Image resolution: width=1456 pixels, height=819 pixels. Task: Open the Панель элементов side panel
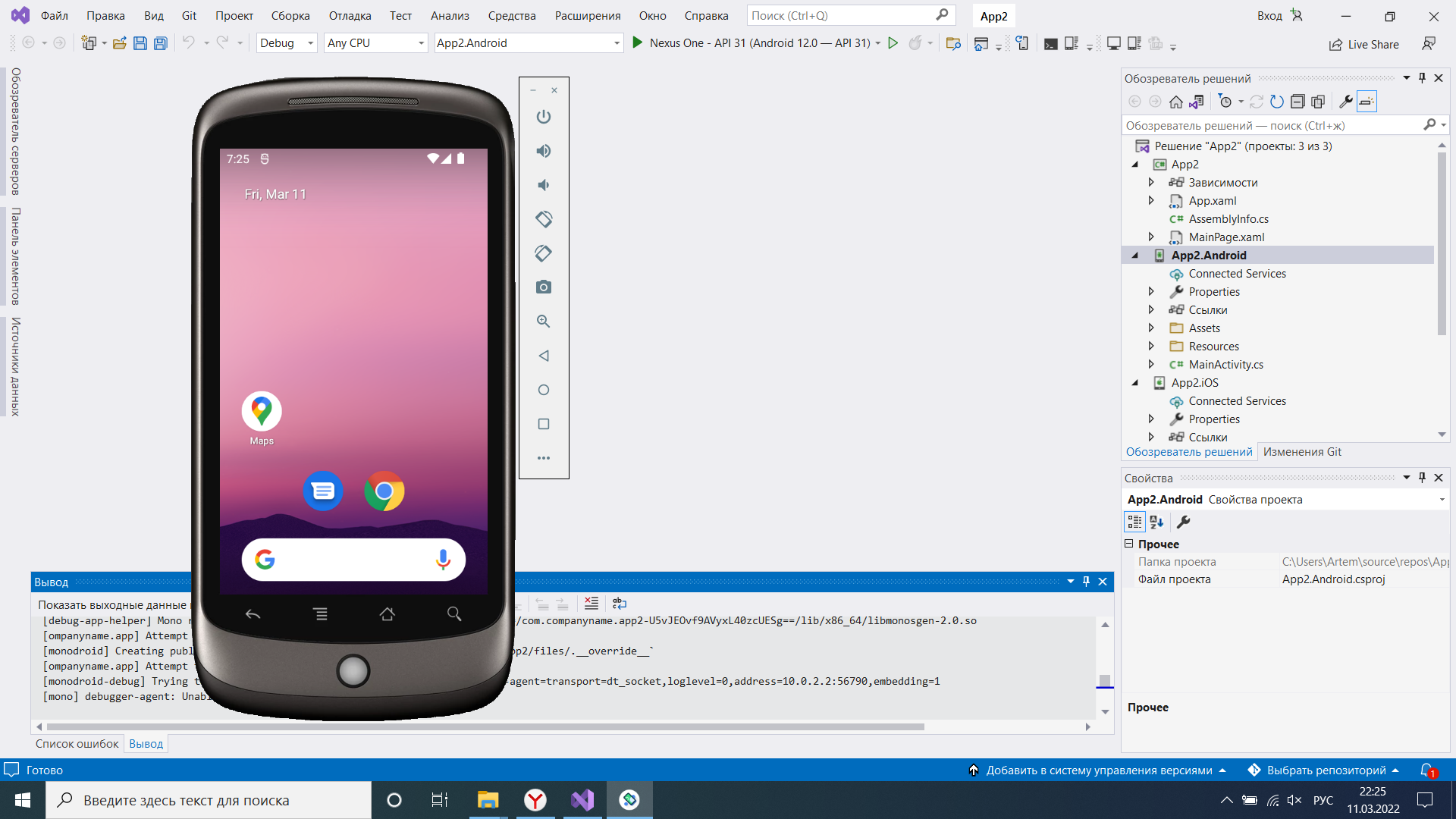(x=15, y=256)
